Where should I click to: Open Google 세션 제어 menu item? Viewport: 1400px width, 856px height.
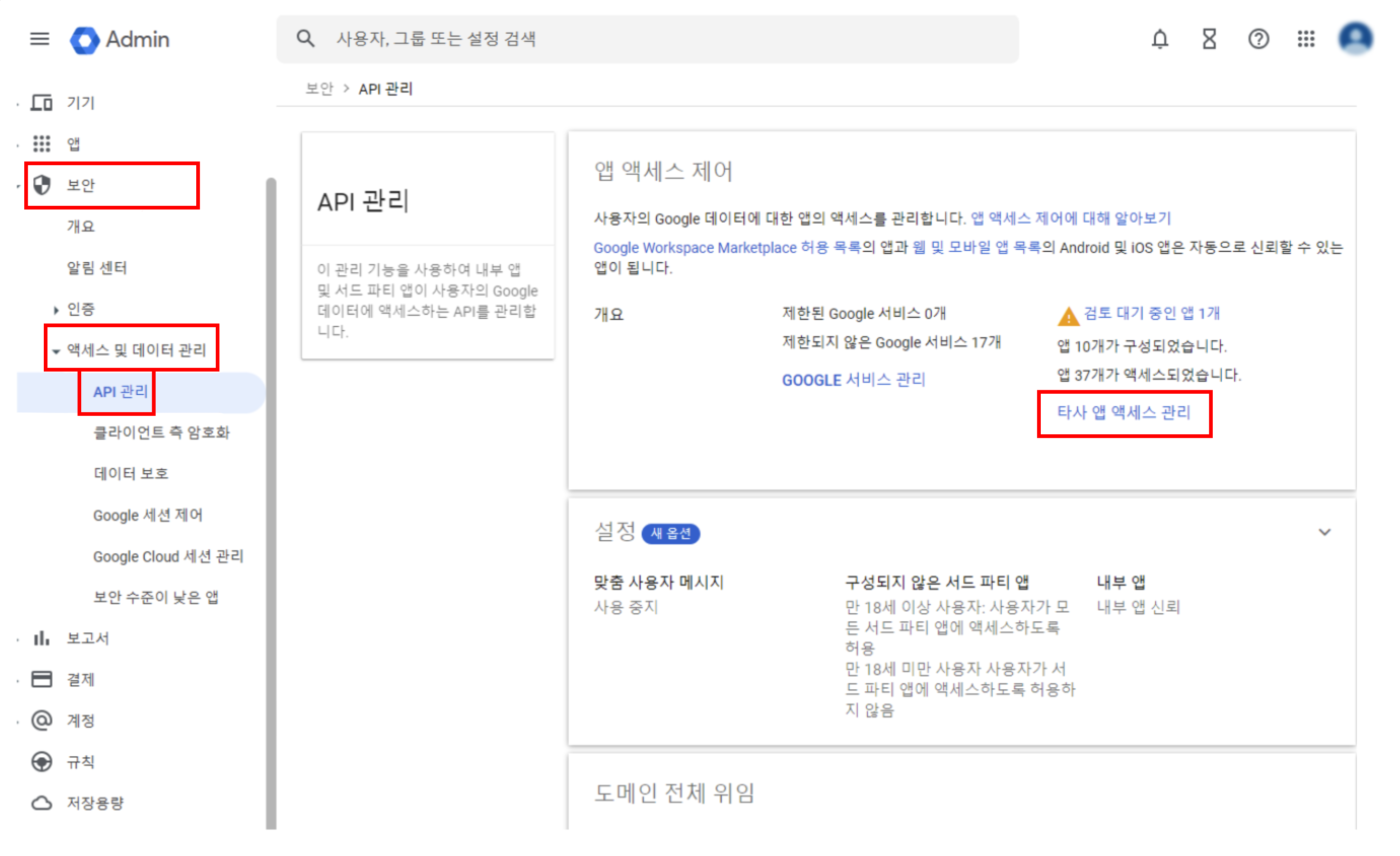pyautogui.click(x=148, y=515)
